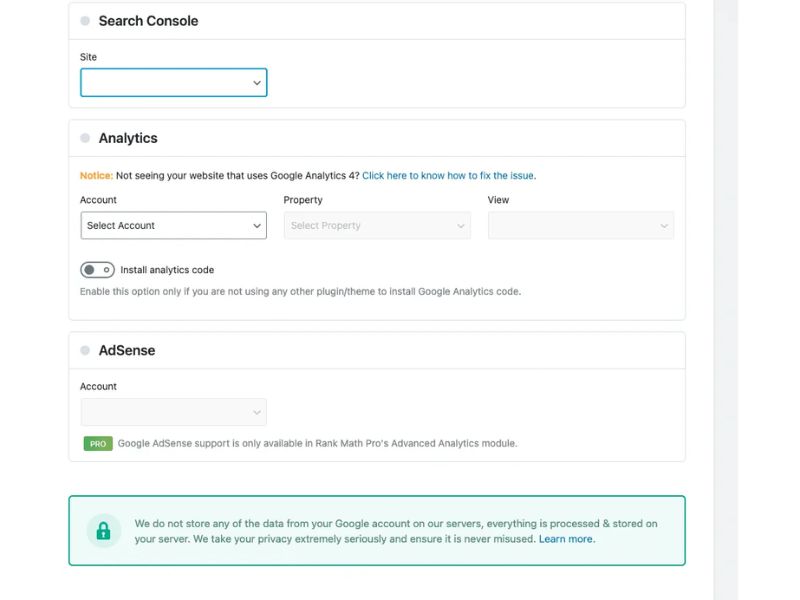Open the Learn more privacy link

567,539
